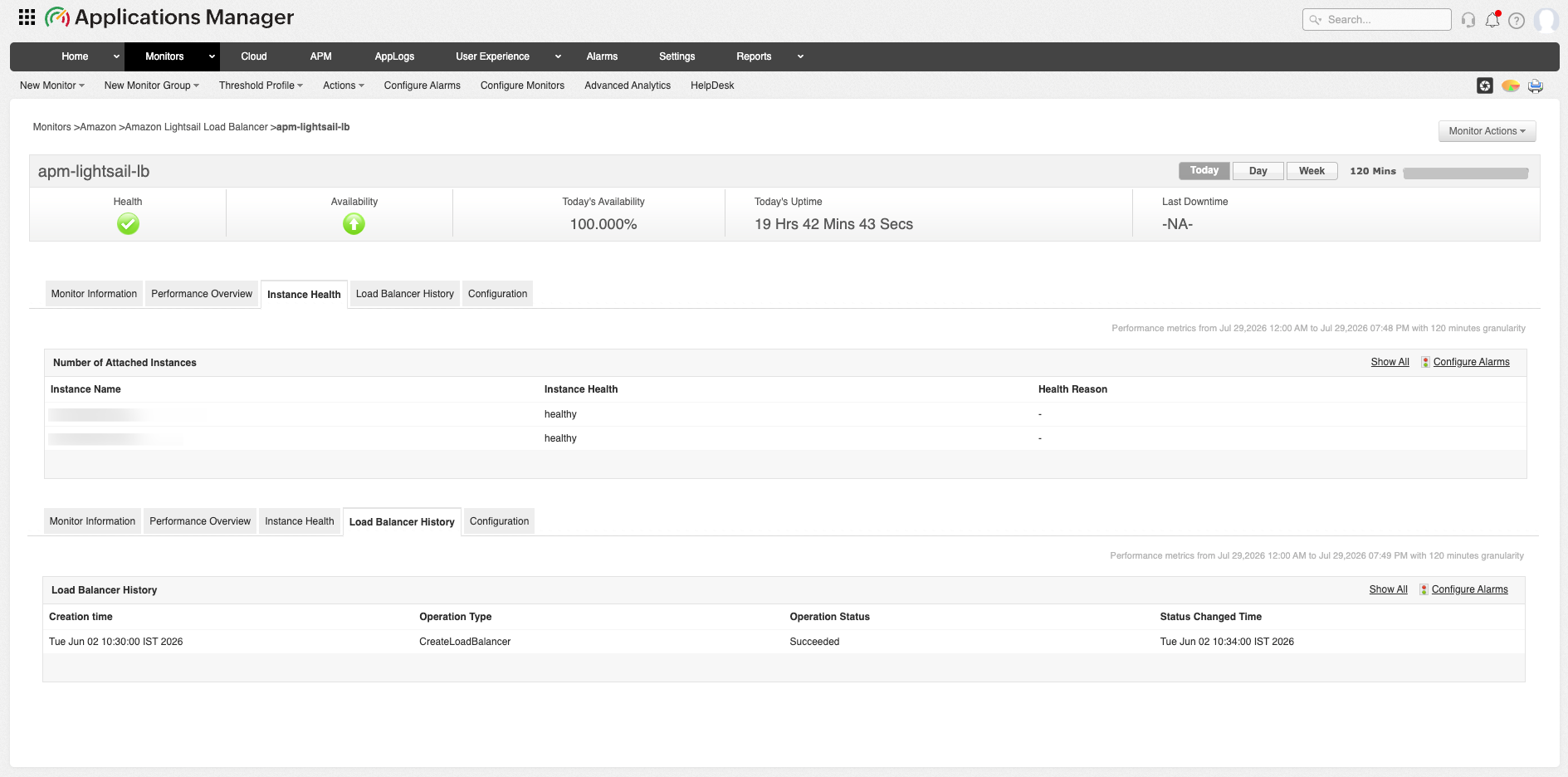Viewport: 1568px width, 777px height.
Task: Open the New Monitor Group dropdown
Action: (152, 86)
